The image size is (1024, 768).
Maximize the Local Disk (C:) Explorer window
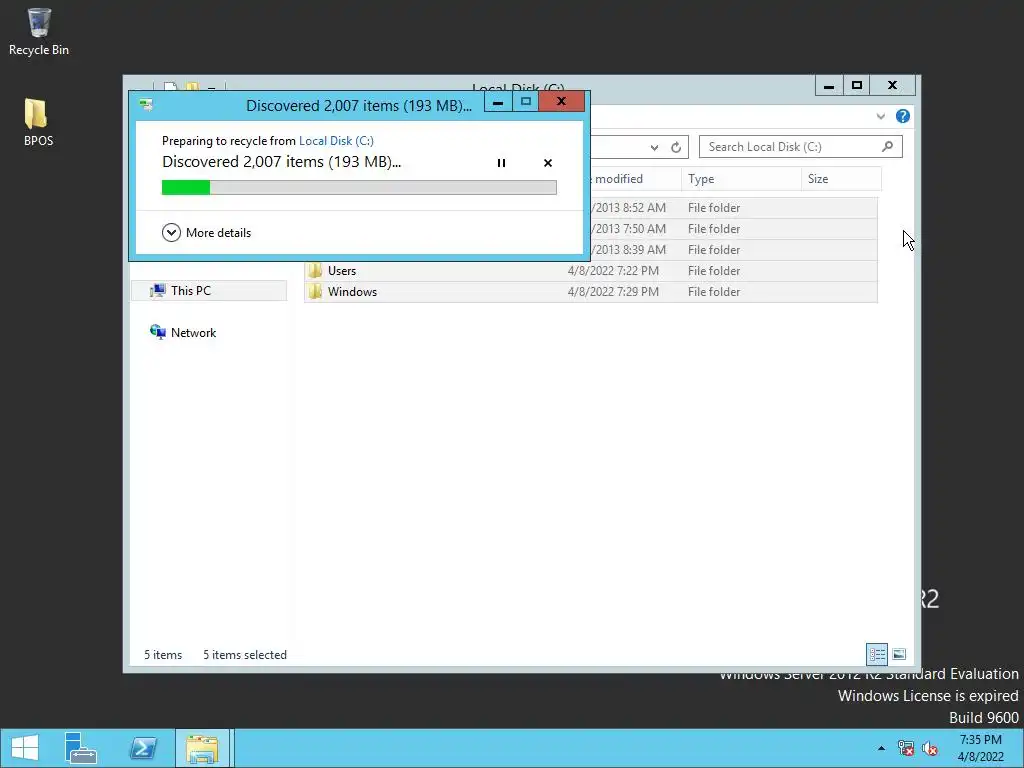click(x=857, y=86)
